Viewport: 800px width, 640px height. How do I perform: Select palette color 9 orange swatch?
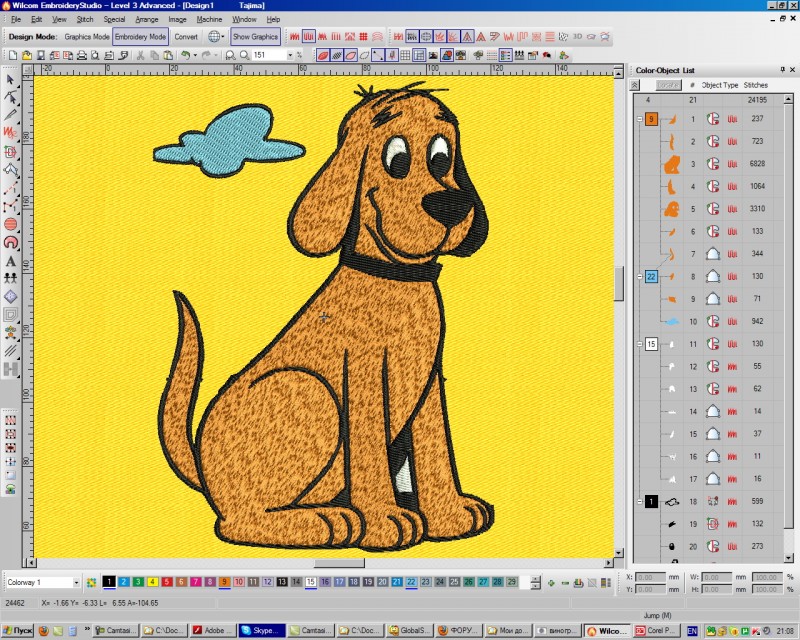click(224, 582)
